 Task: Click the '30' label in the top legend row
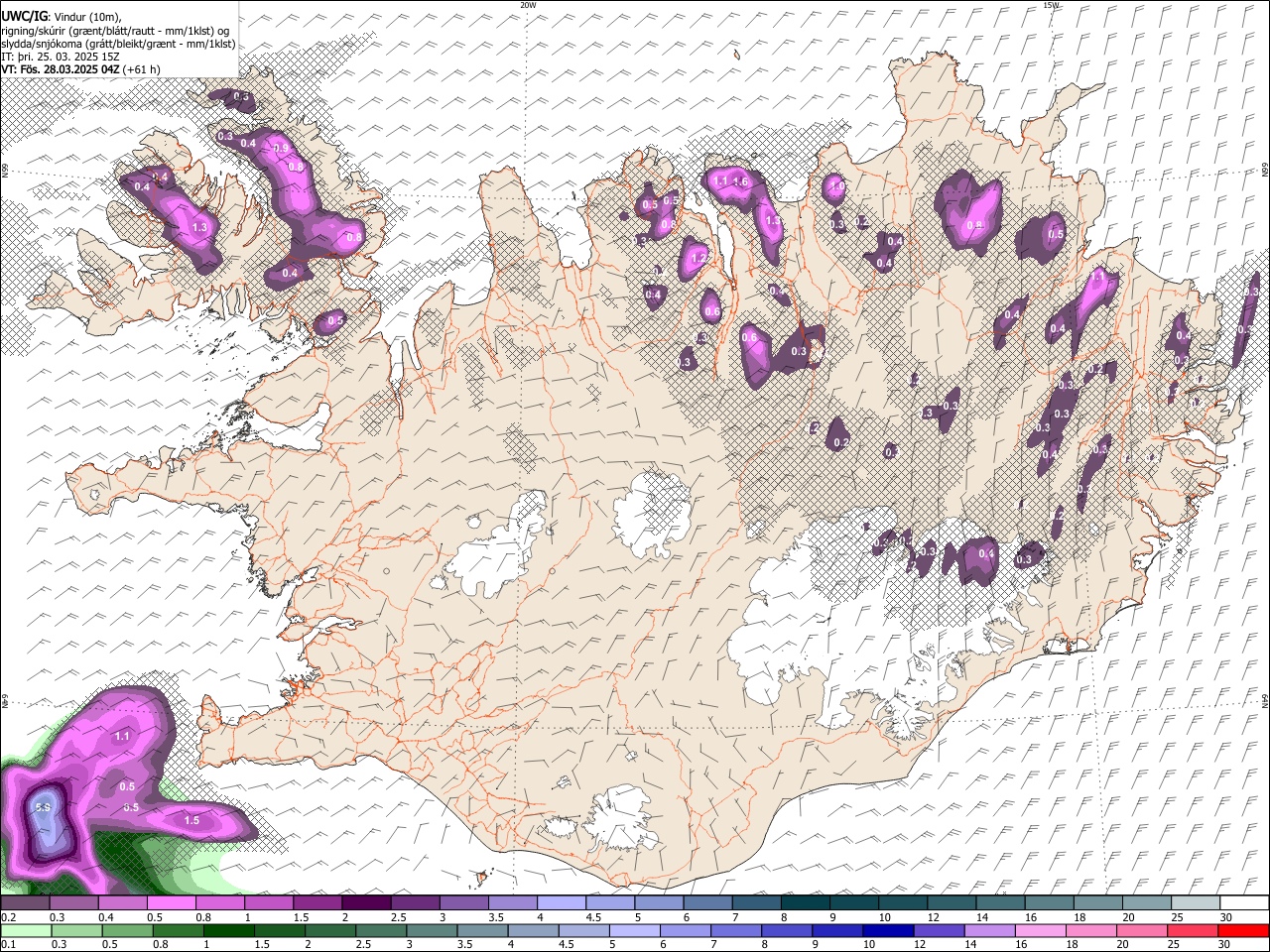click(1226, 917)
